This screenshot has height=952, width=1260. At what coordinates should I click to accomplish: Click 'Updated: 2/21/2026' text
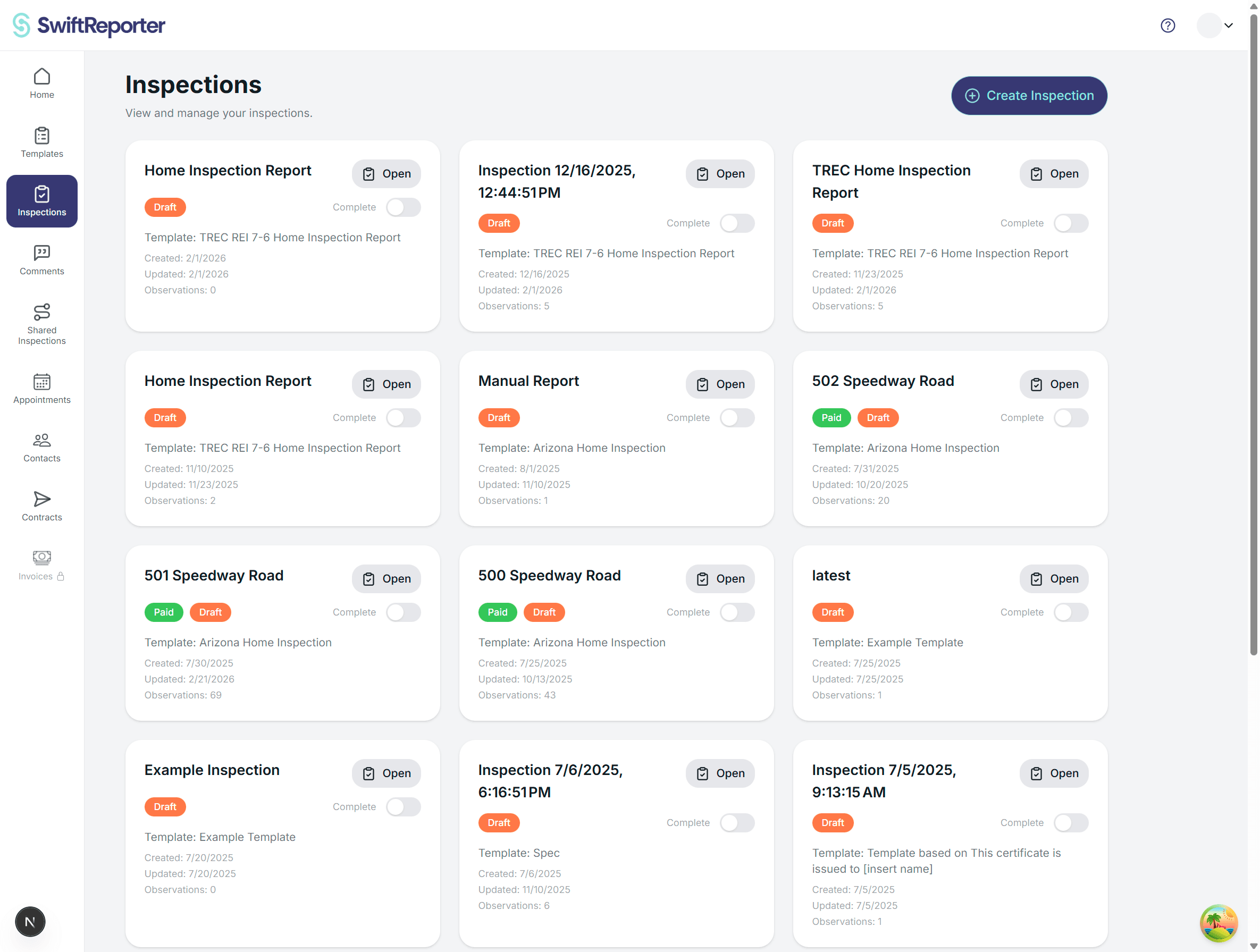189,679
